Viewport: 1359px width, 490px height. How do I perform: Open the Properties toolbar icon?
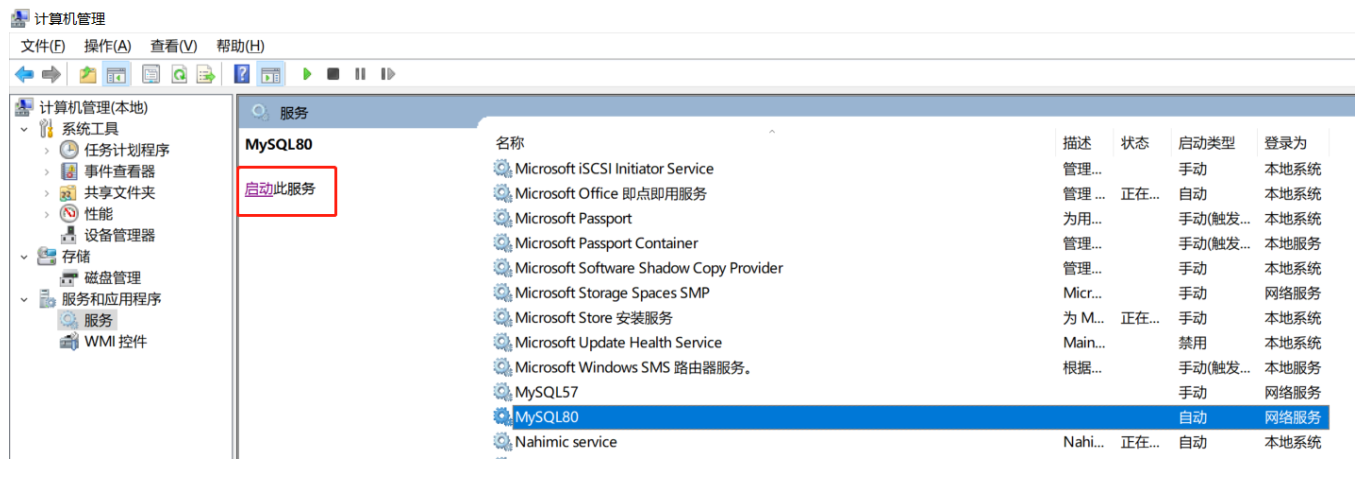(151, 74)
